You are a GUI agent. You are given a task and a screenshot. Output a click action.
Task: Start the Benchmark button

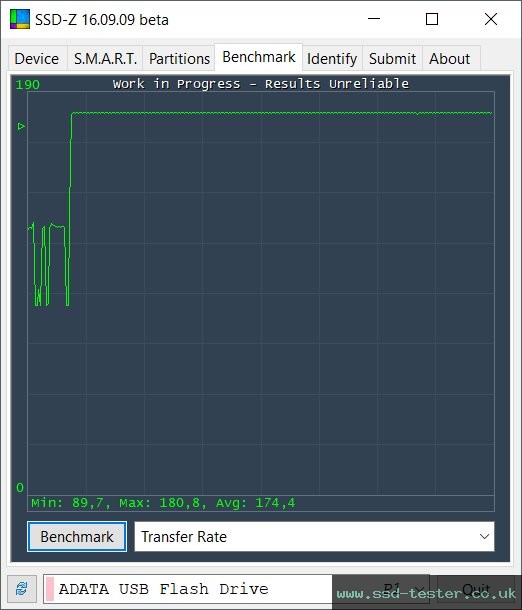(77, 536)
